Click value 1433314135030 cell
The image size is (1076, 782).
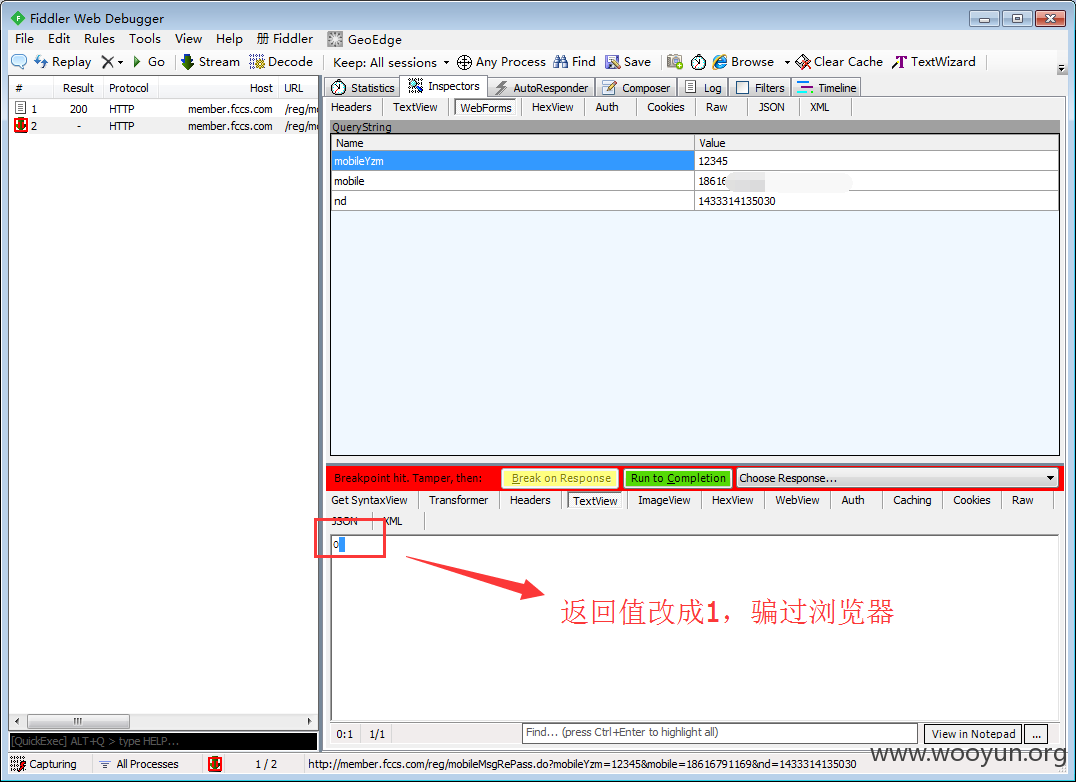tap(876, 201)
